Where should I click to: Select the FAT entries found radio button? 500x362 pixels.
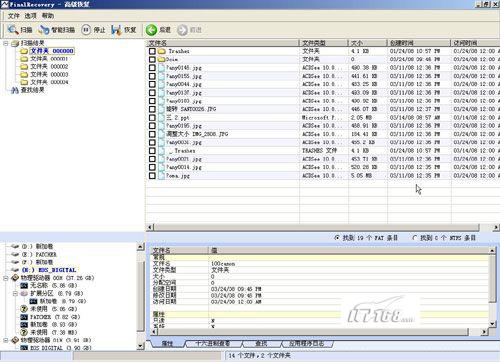click(337, 238)
